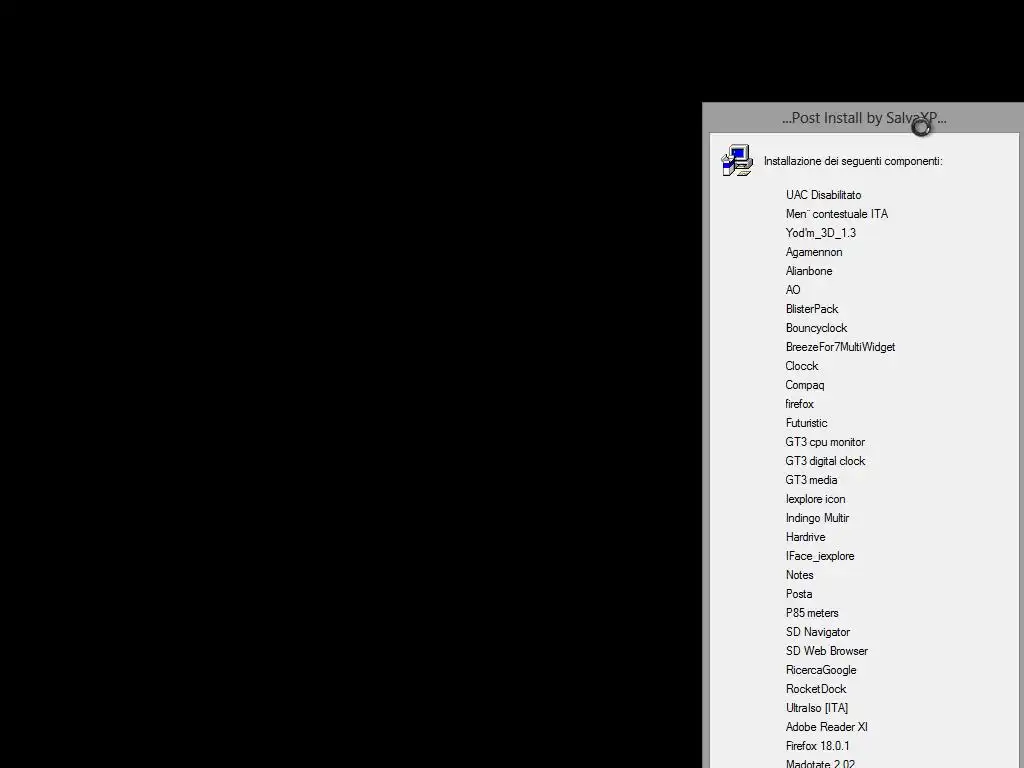Select the 'Hardrive' component
Viewport: 1024px width, 768px height.
tap(805, 537)
